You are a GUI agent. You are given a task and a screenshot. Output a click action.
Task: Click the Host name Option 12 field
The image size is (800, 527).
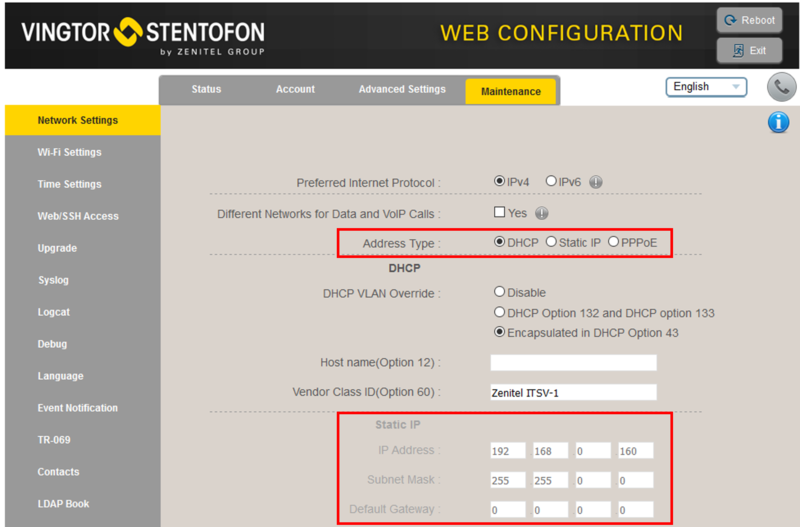pyautogui.click(x=573, y=362)
